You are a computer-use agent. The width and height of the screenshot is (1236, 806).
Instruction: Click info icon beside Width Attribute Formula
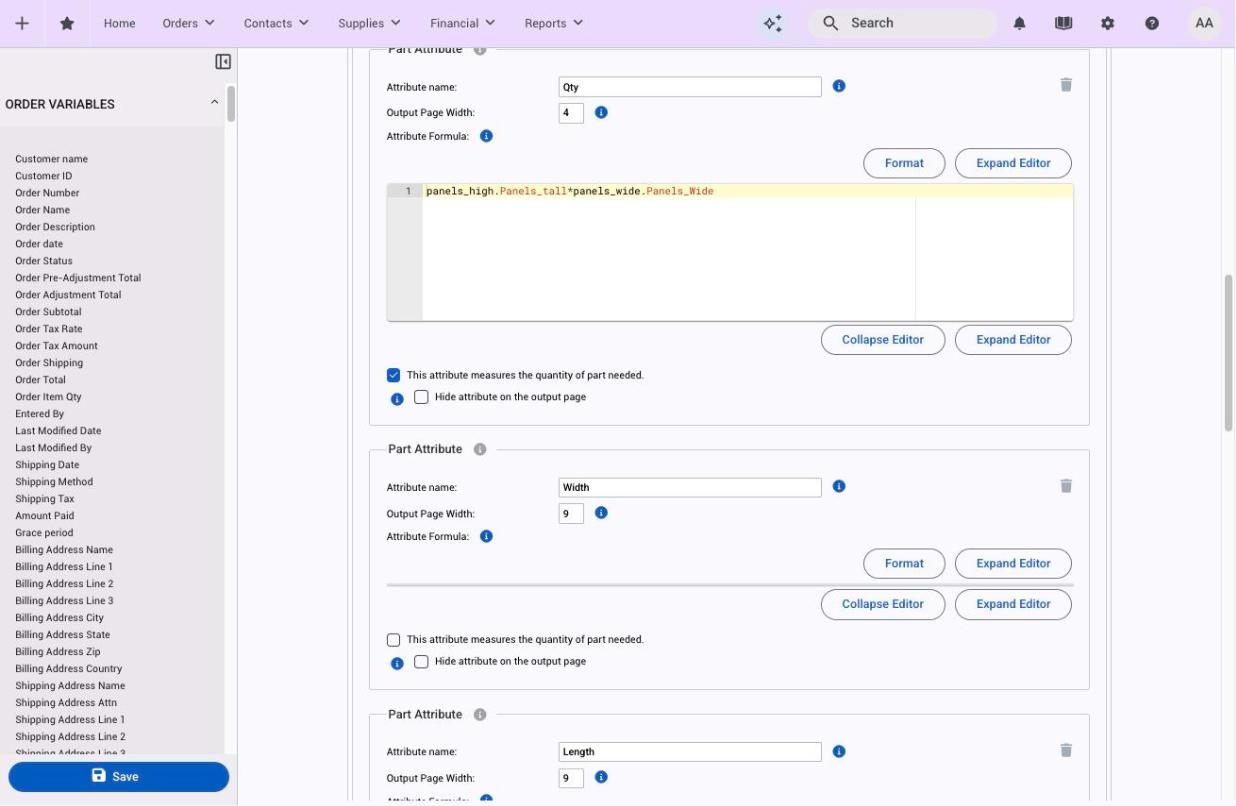[486, 536]
